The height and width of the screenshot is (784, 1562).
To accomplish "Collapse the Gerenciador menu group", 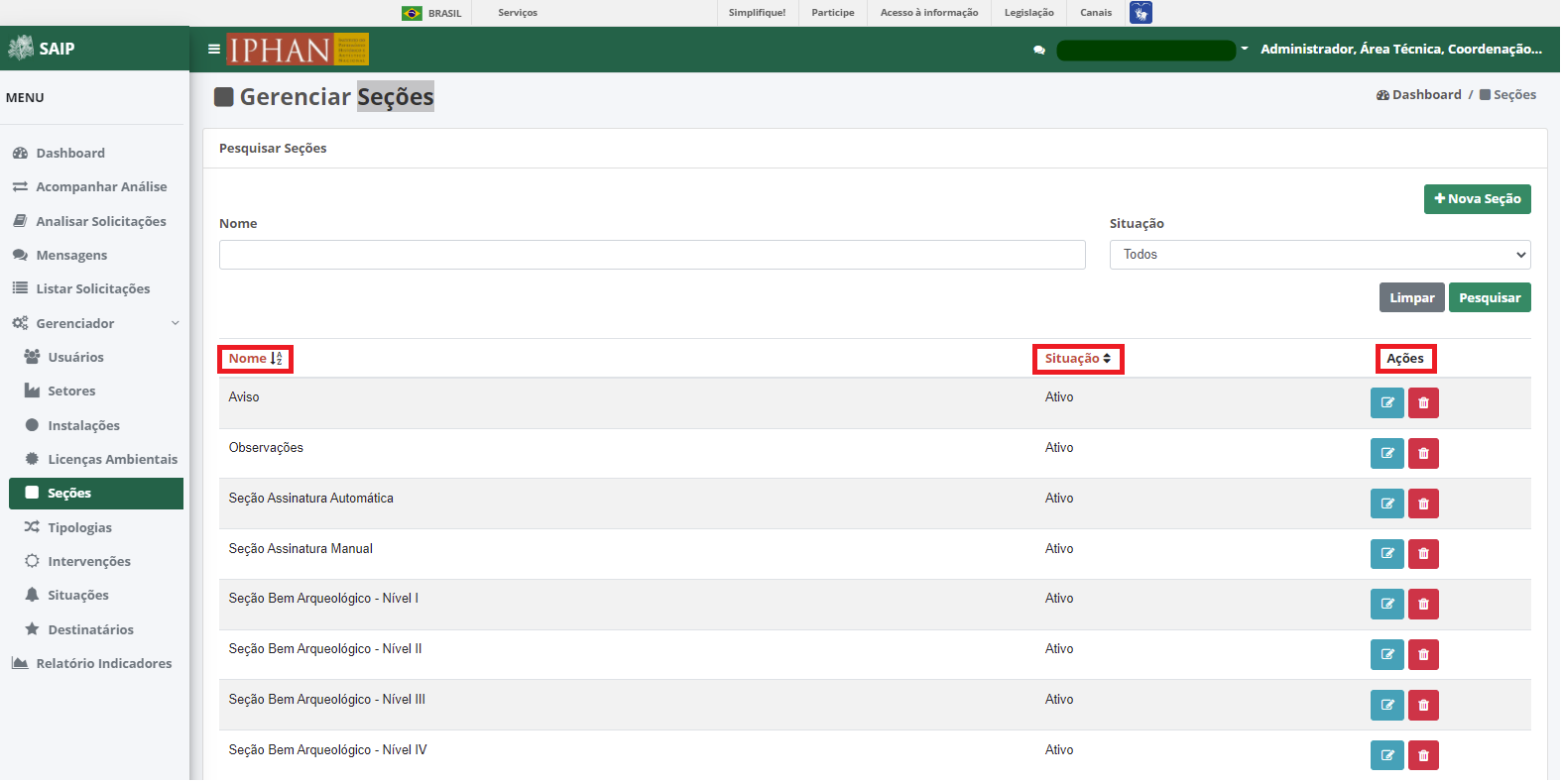I will (95, 323).
